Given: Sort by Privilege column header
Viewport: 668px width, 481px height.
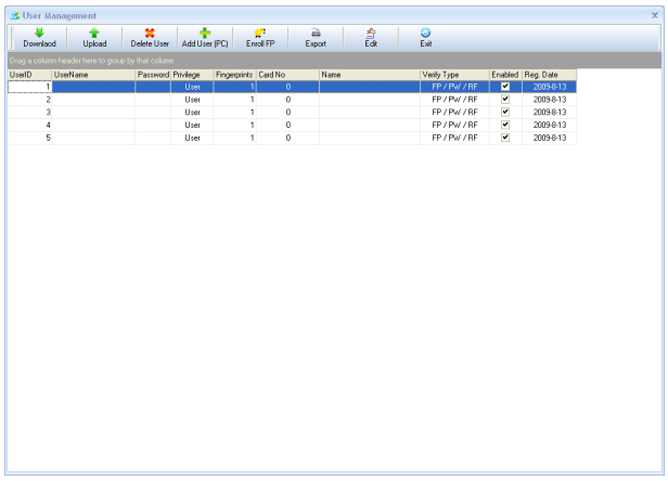Looking at the screenshot, I should click(x=192, y=75).
